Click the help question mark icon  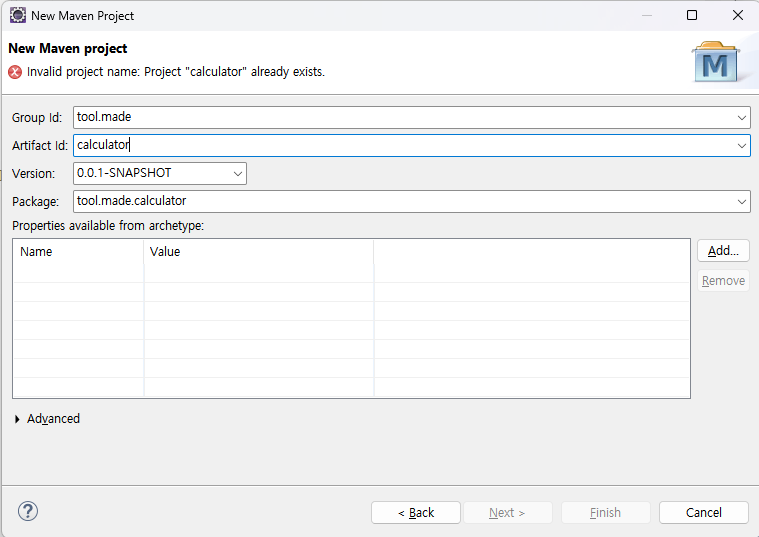coord(28,511)
